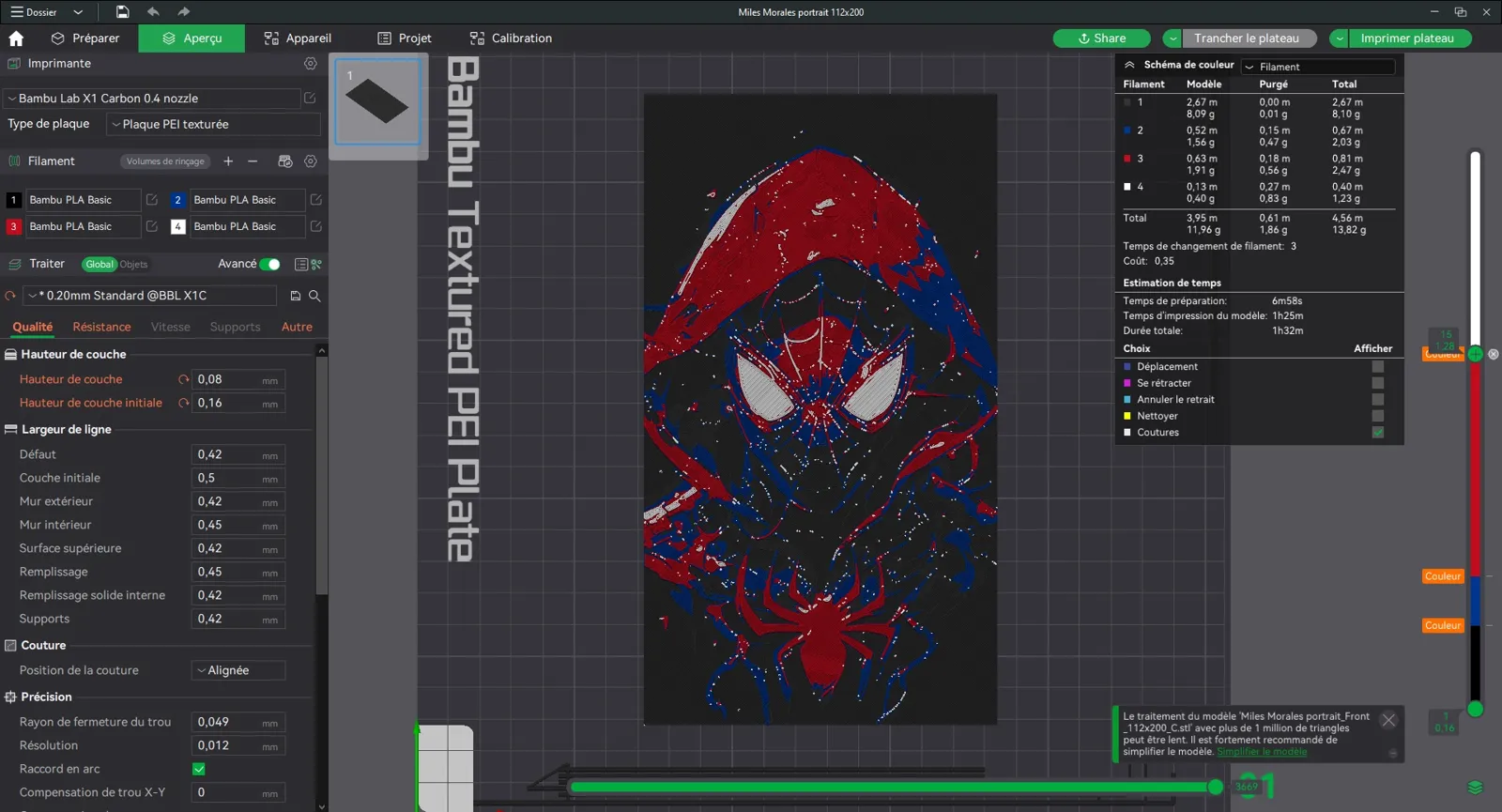Click filament 3 red color swatch
The height and width of the screenshot is (812, 1502).
pos(13,226)
